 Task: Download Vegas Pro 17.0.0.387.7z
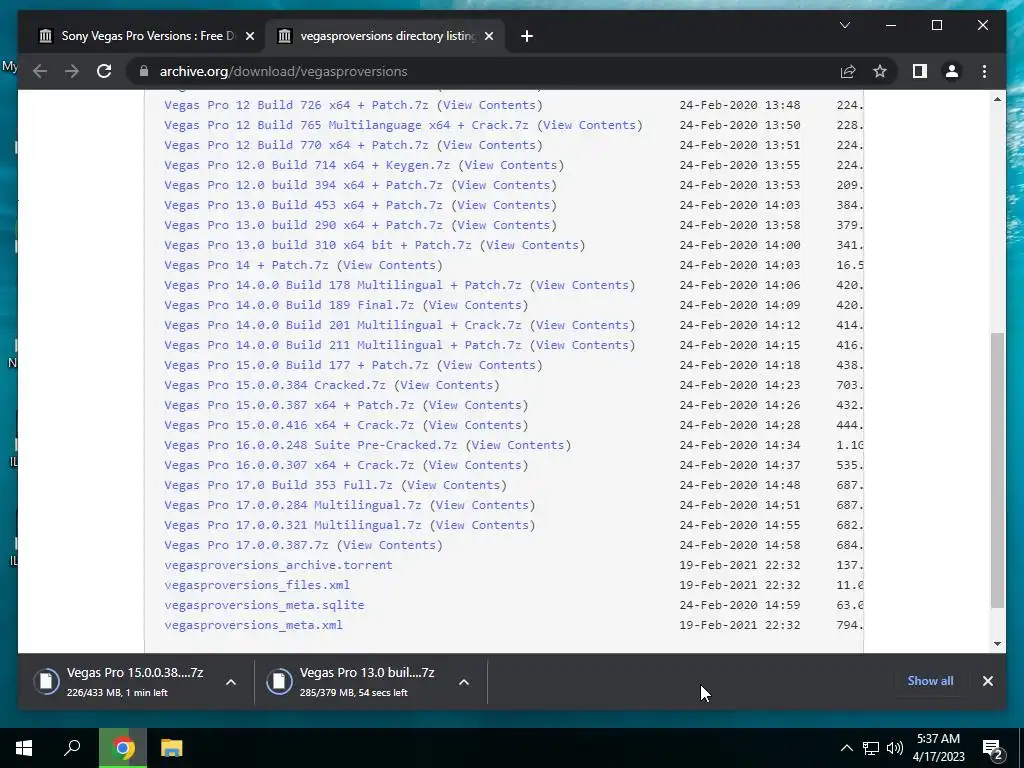tap(246, 545)
